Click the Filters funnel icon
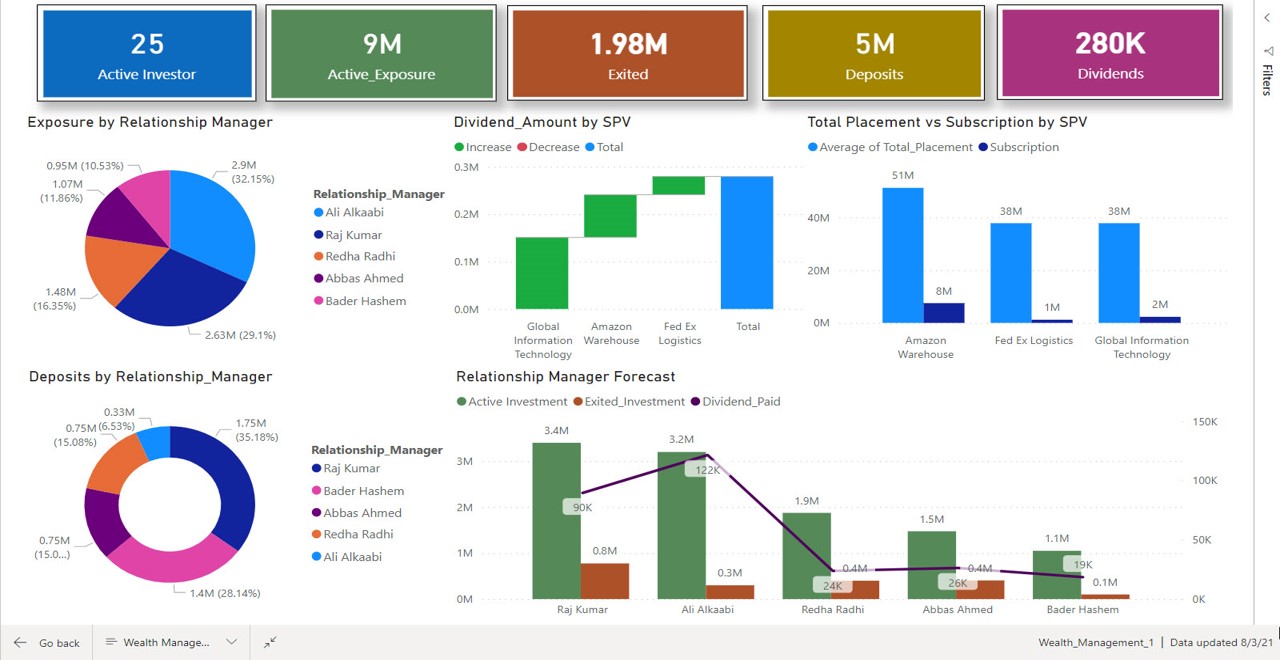Screen dimensions: 1280x660 1267,49
